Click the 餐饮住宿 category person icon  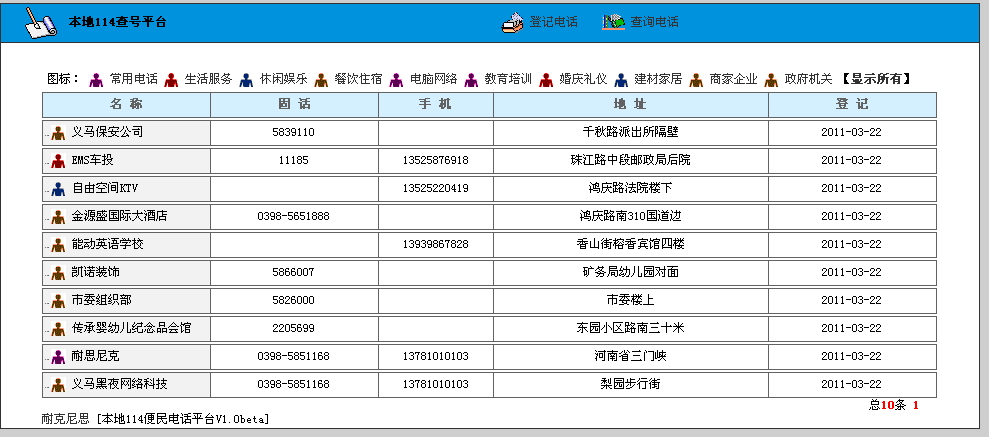(321, 80)
